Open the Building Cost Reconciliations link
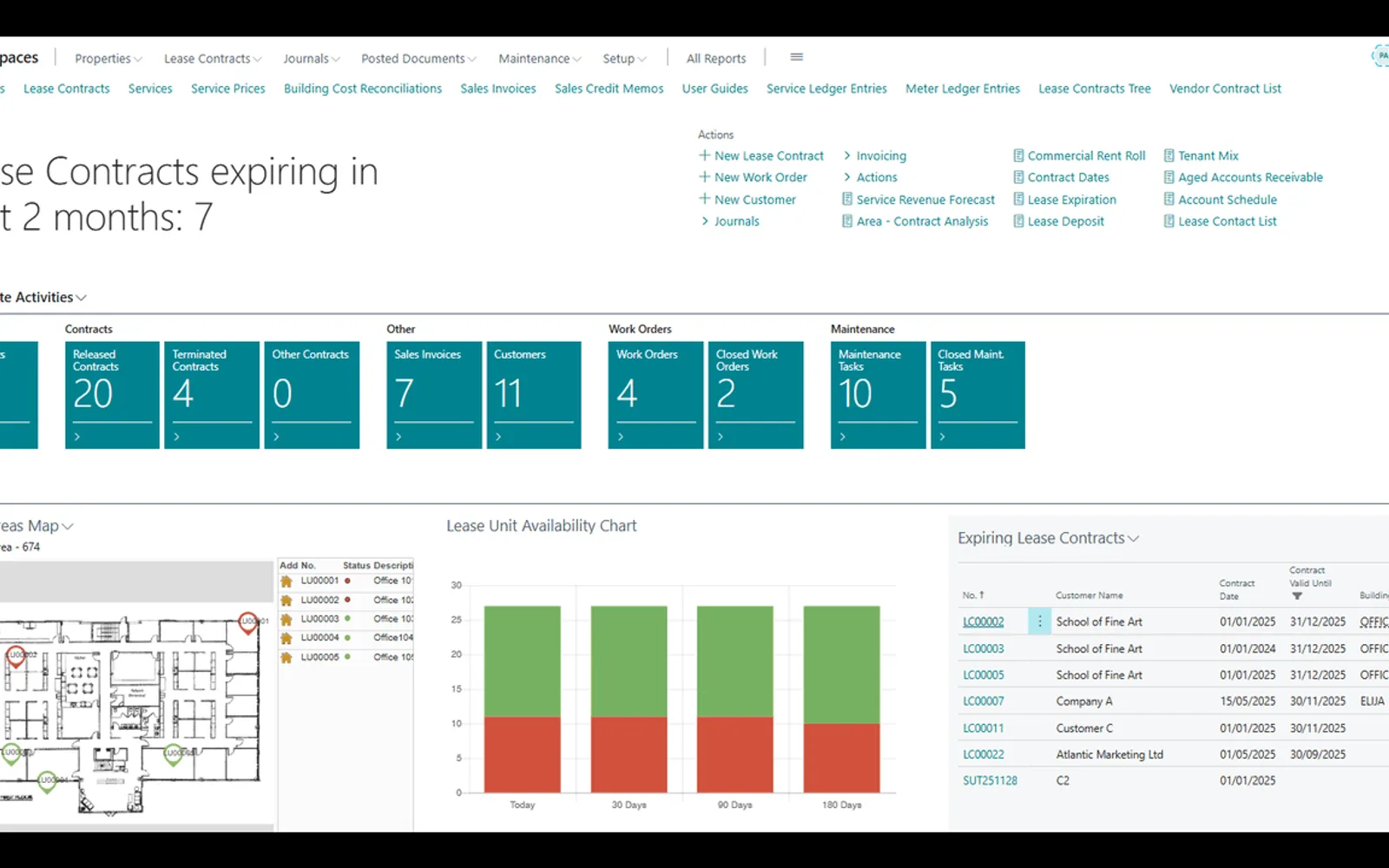Screen dimensions: 1389x868 [x=363, y=89]
